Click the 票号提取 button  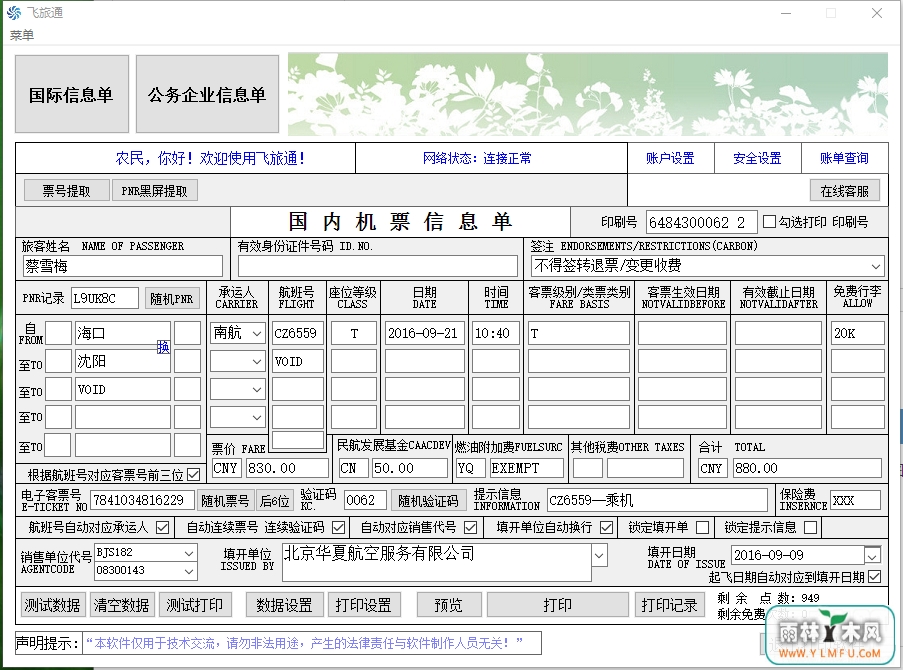pyautogui.click(x=66, y=191)
